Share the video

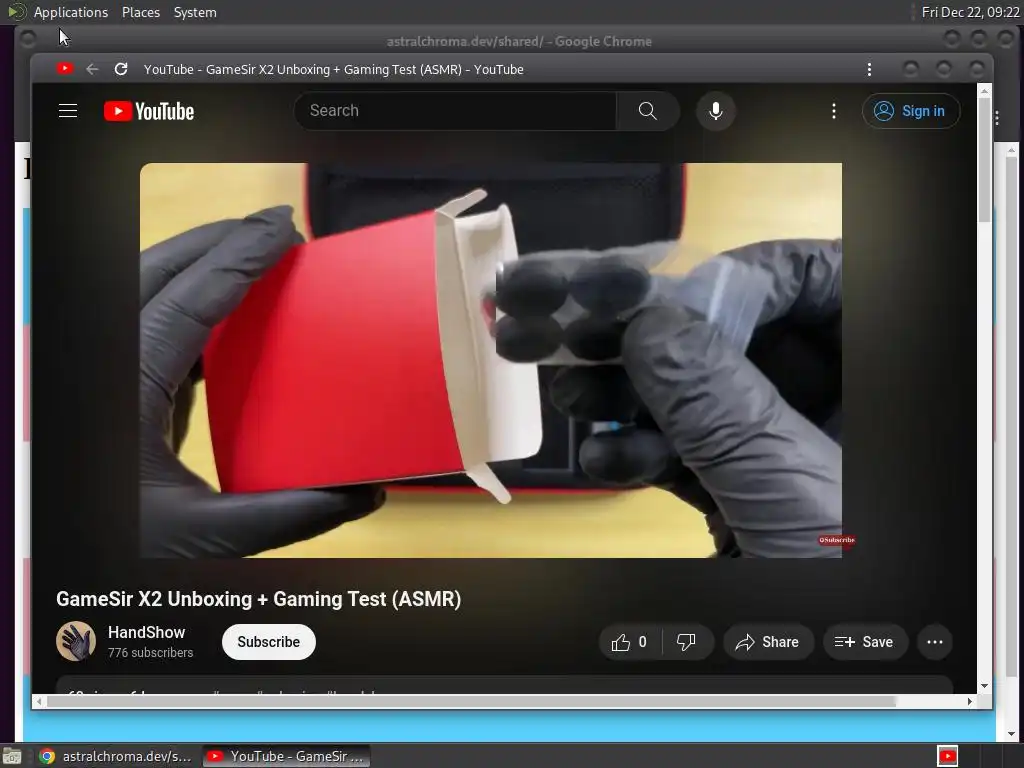(768, 642)
